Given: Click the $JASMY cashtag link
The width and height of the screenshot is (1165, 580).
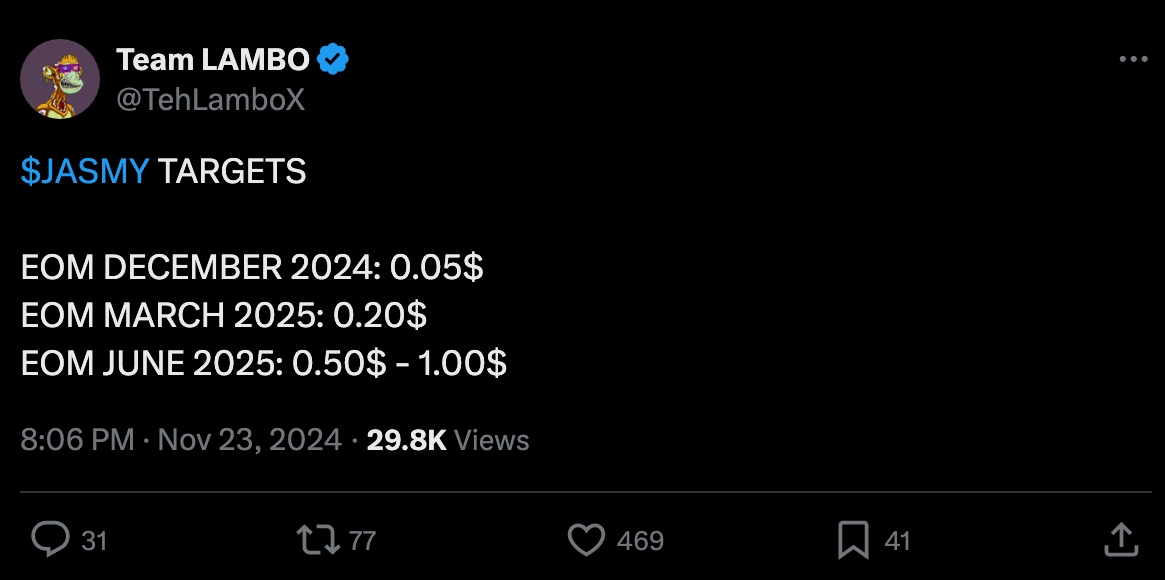Looking at the screenshot, I should pos(84,172).
